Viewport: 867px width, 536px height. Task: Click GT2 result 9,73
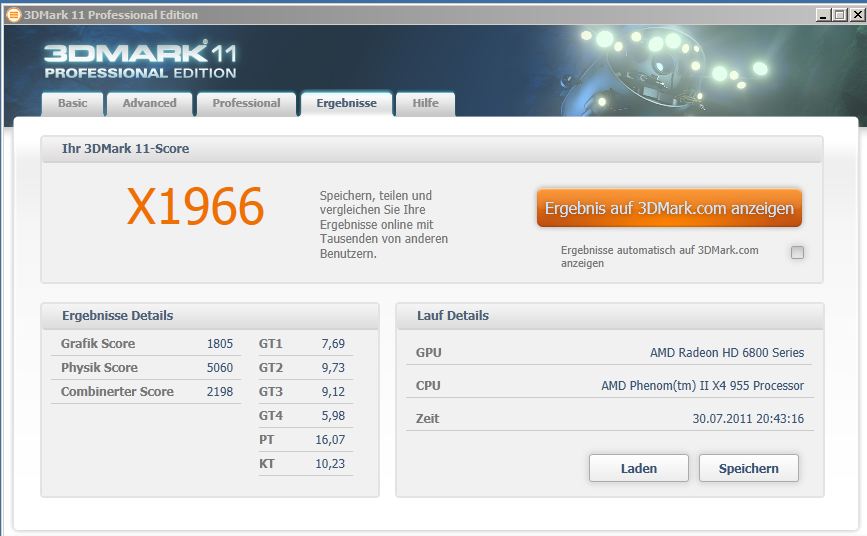point(333,367)
